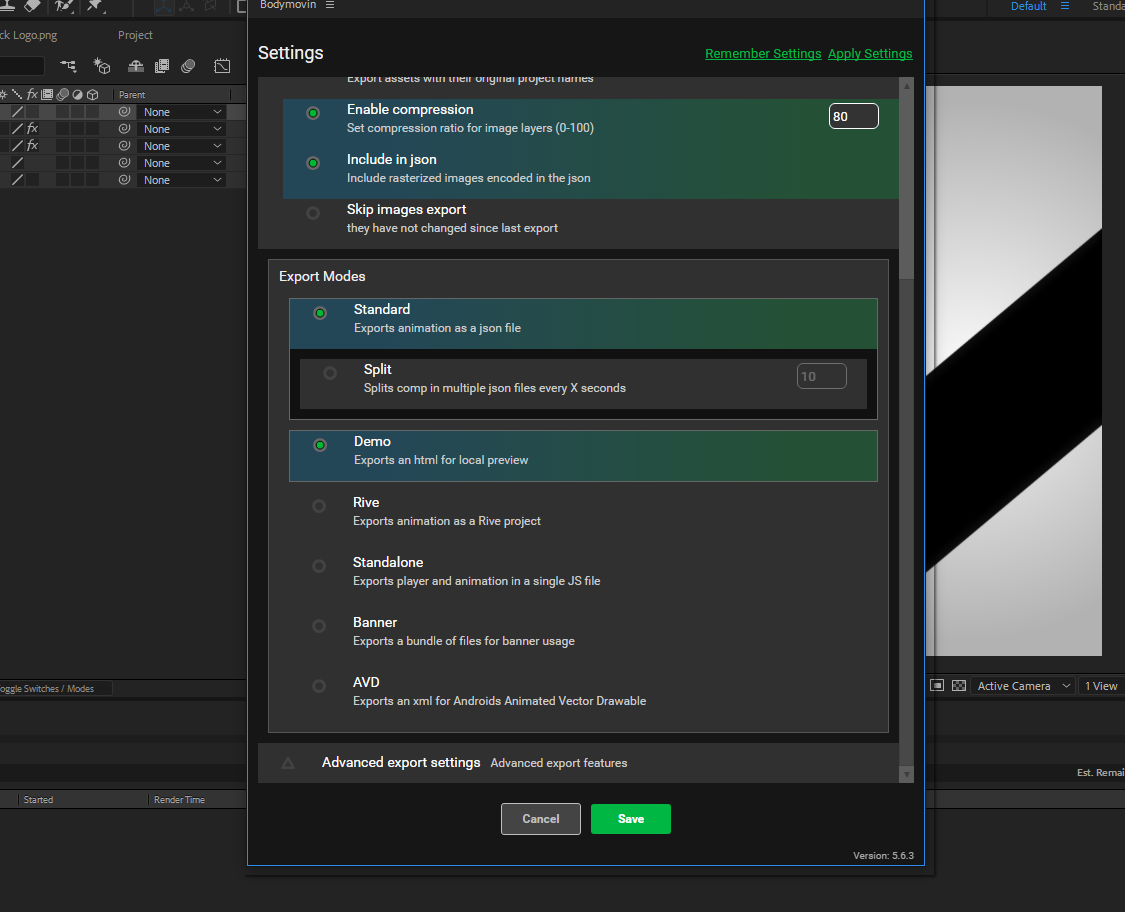
Task: Open the workspace menu beside Default
Action: coord(1065,6)
